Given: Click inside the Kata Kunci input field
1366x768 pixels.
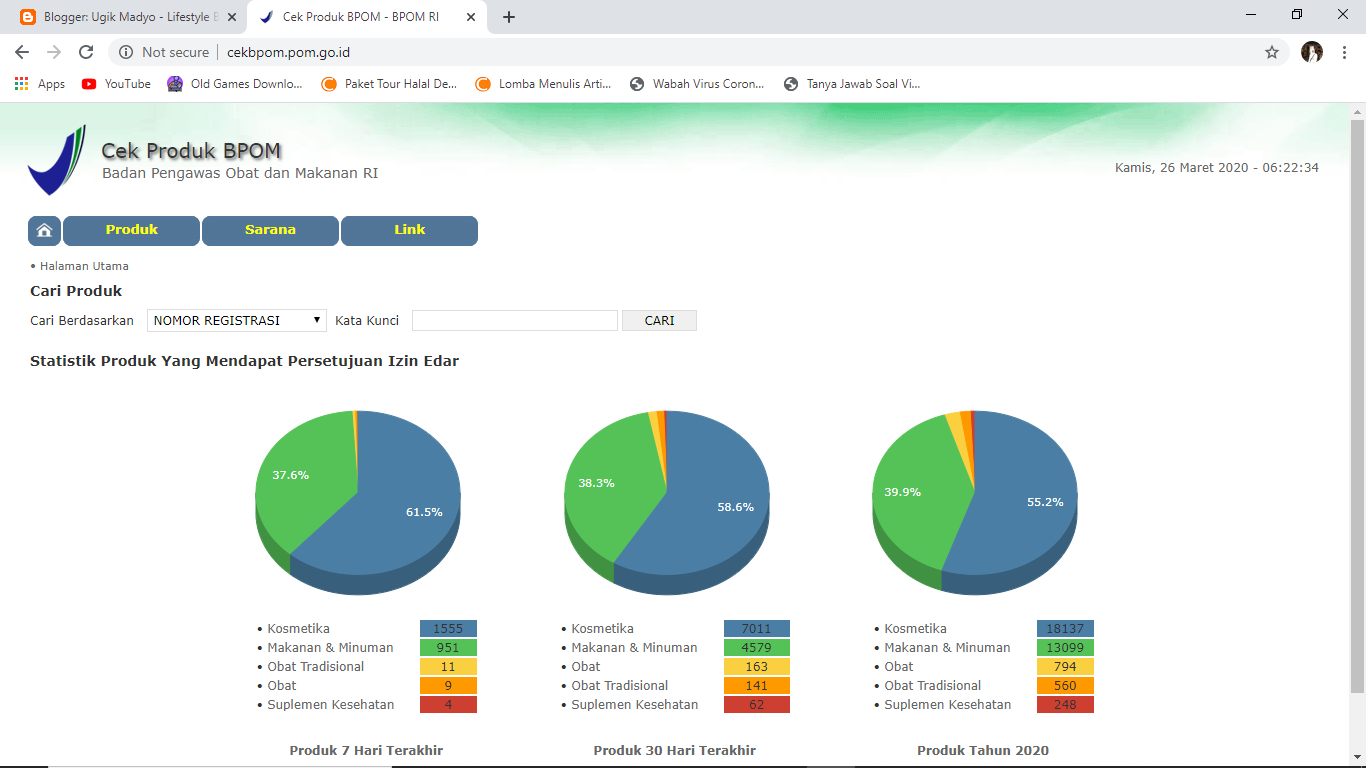Looking at the screenshot, I should pyautogui.click(x=514, y=320).
